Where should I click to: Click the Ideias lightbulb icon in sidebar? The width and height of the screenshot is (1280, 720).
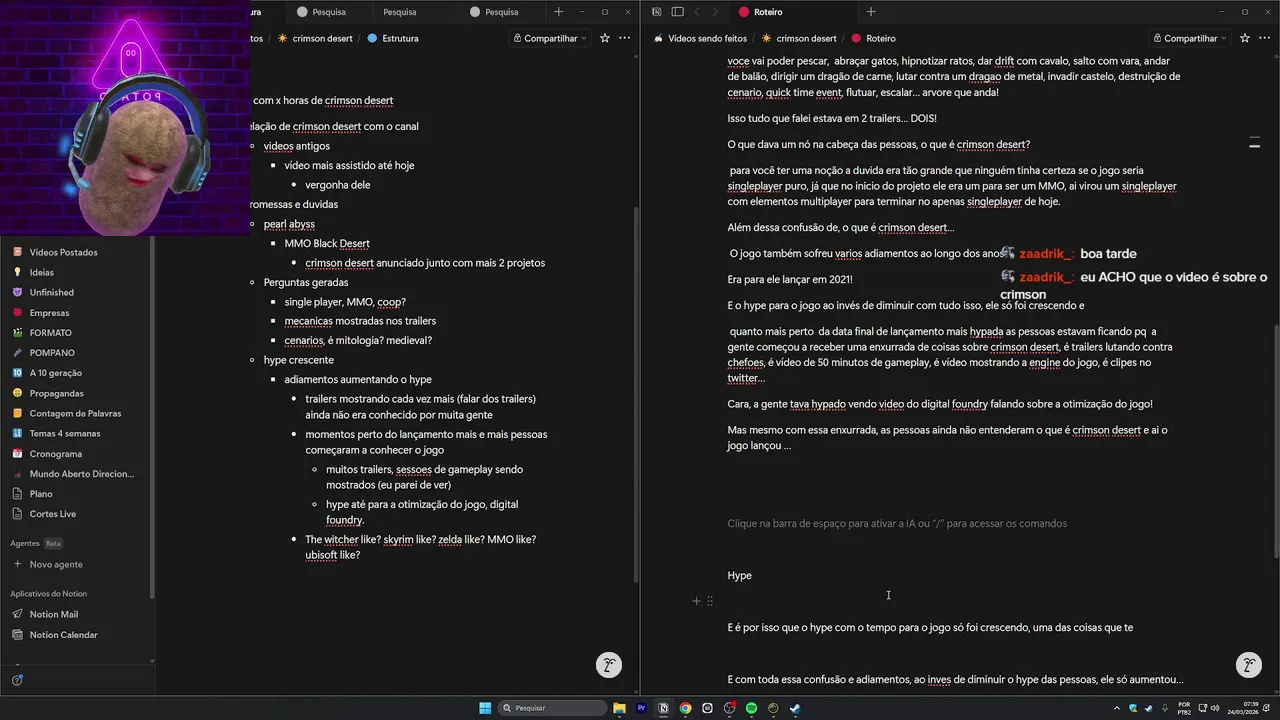[17, 272]
